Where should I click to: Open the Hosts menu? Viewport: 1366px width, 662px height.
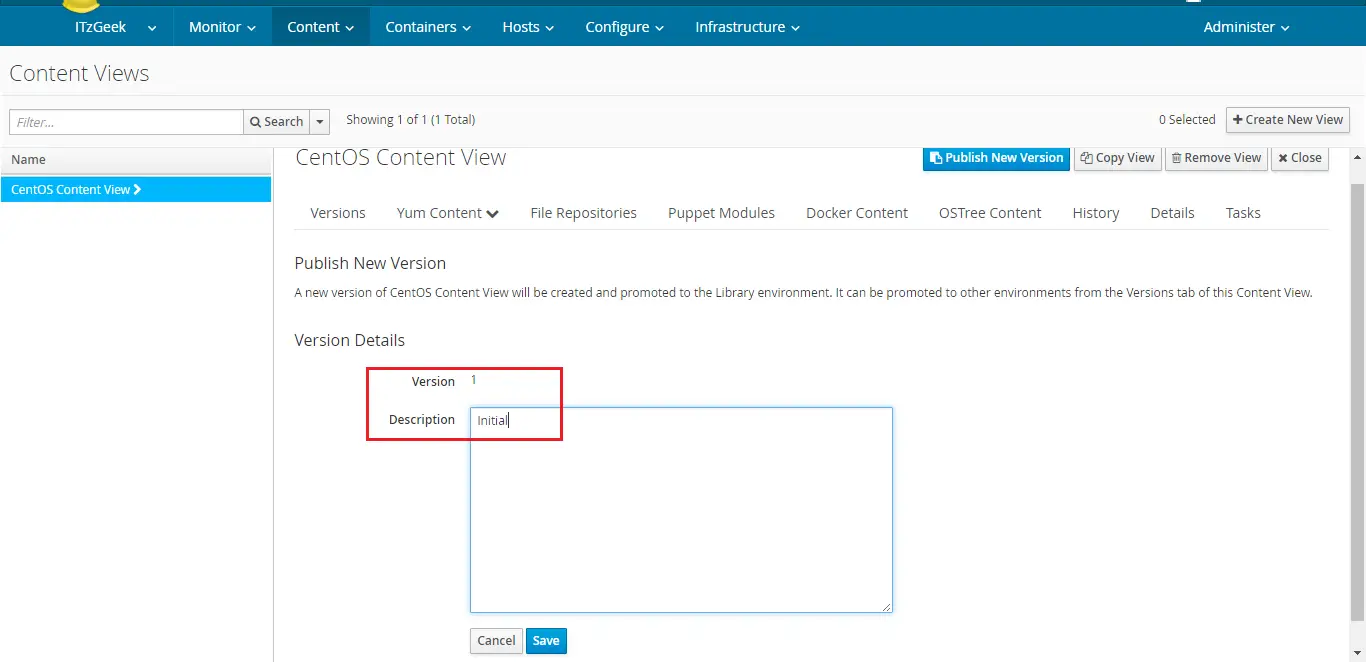[527, 27]
